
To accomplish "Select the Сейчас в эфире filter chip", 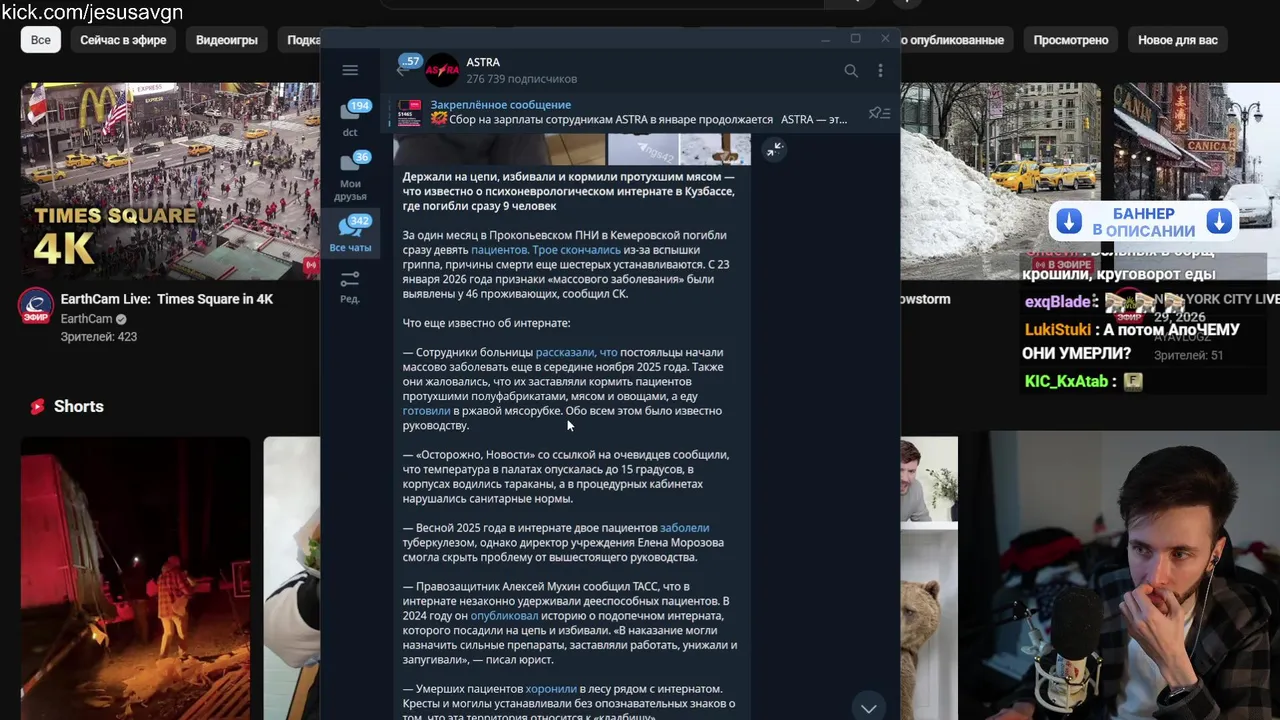I will pos(123,40).
